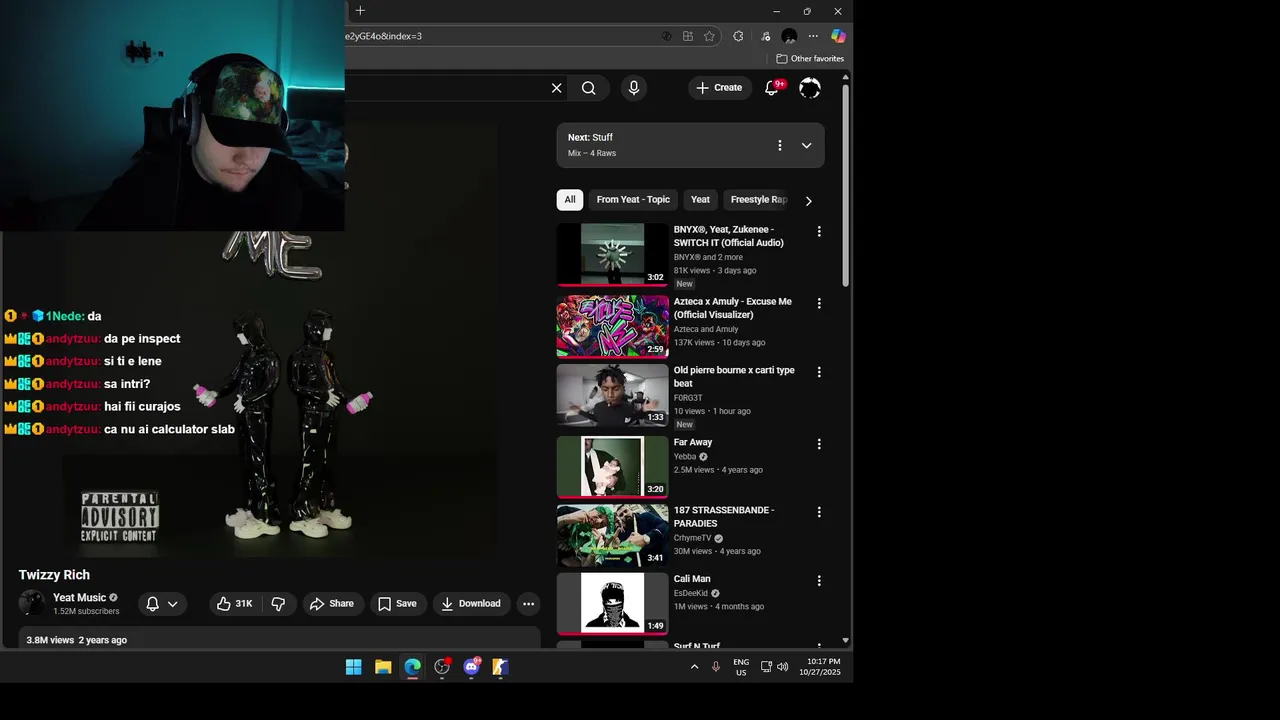Image resolution: width=1280 pixels, height=720 pixels.
Task: Clear the YouTube search box with the X
Action: pos(557,88)
